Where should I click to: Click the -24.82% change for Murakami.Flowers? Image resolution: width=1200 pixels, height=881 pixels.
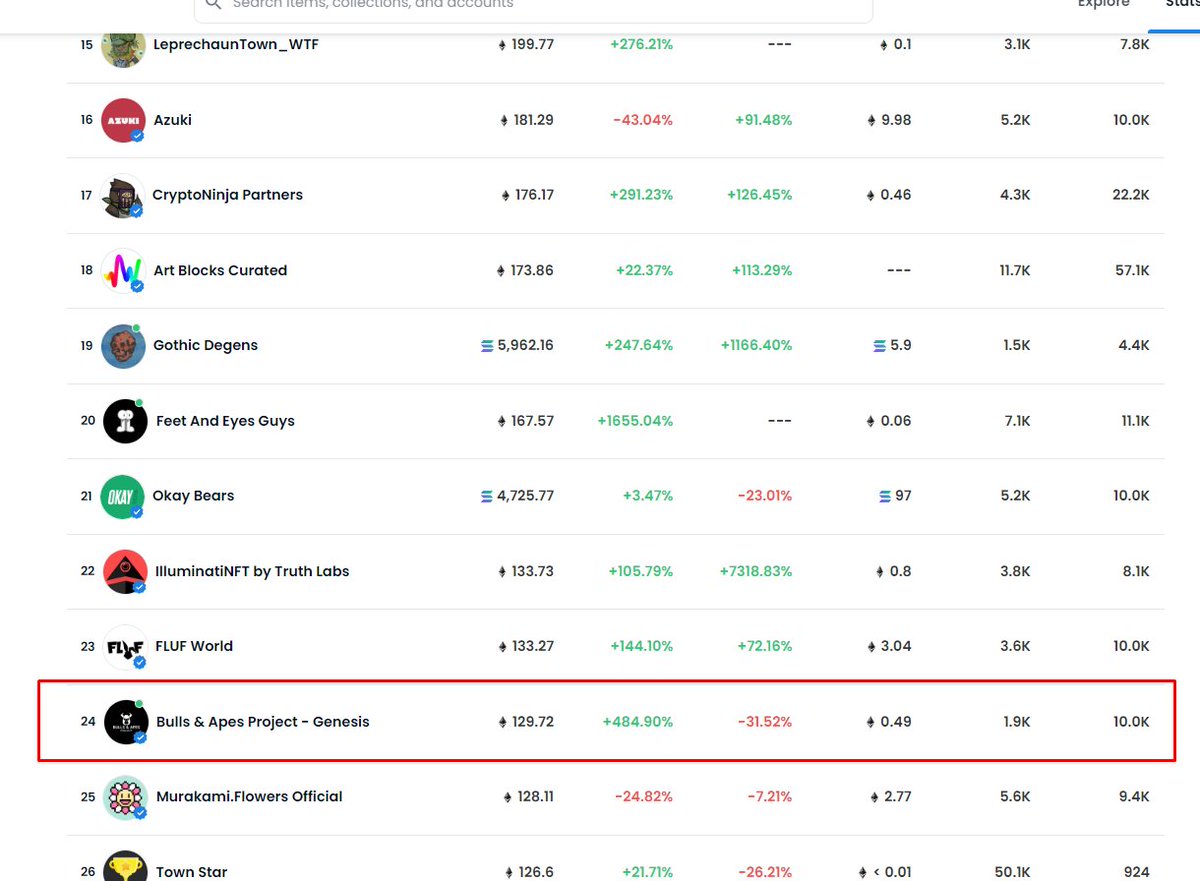pos(643,797)
